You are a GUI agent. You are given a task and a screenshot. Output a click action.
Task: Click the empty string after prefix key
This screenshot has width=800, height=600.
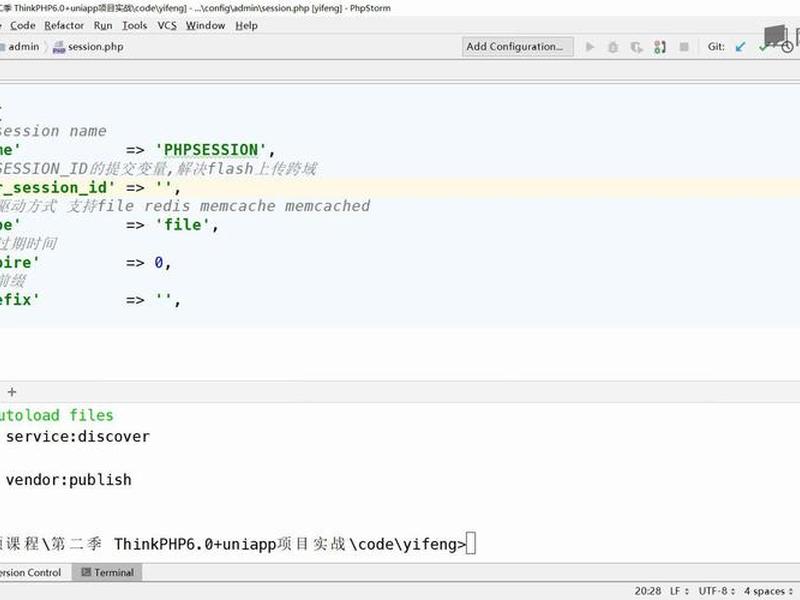tap(163, 299)
